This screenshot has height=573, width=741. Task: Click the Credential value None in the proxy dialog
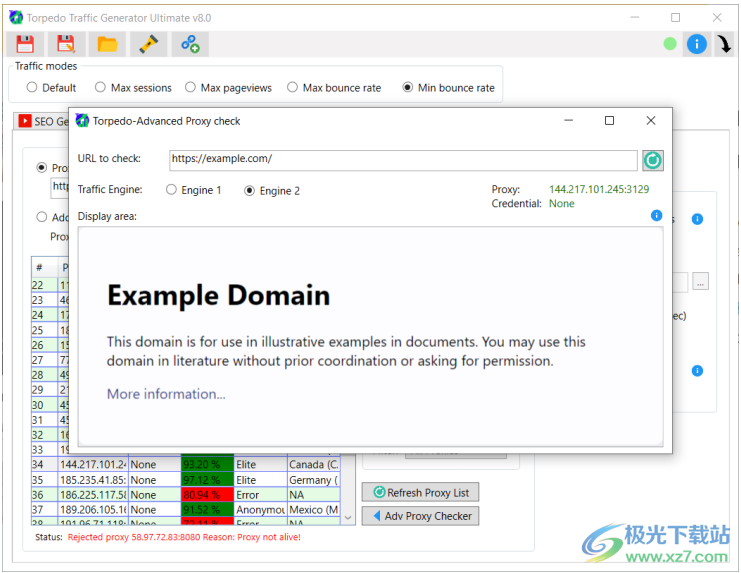[561, 204]
